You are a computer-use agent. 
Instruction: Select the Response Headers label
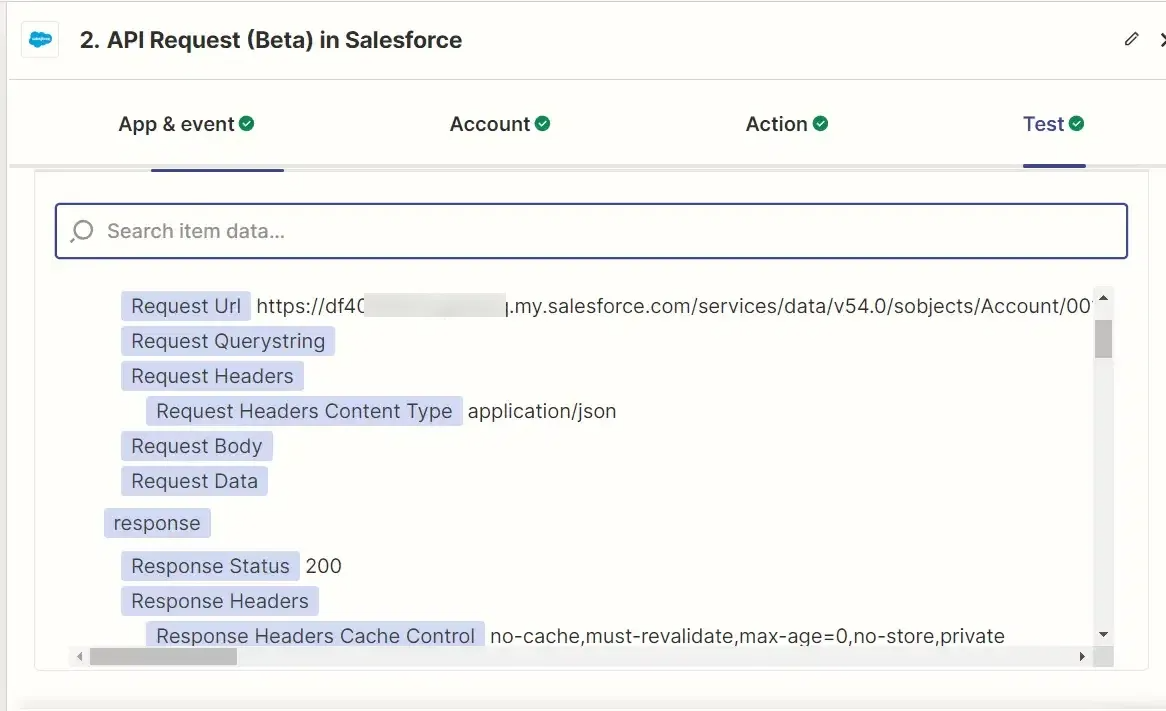tap(219, 601)
